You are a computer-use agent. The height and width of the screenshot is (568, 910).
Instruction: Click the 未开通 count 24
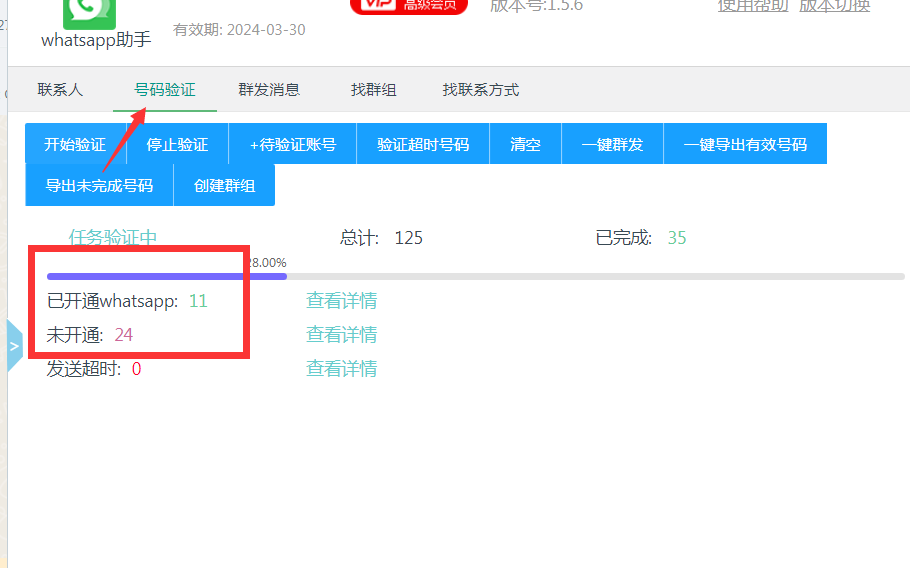click(x=124, y=335)
